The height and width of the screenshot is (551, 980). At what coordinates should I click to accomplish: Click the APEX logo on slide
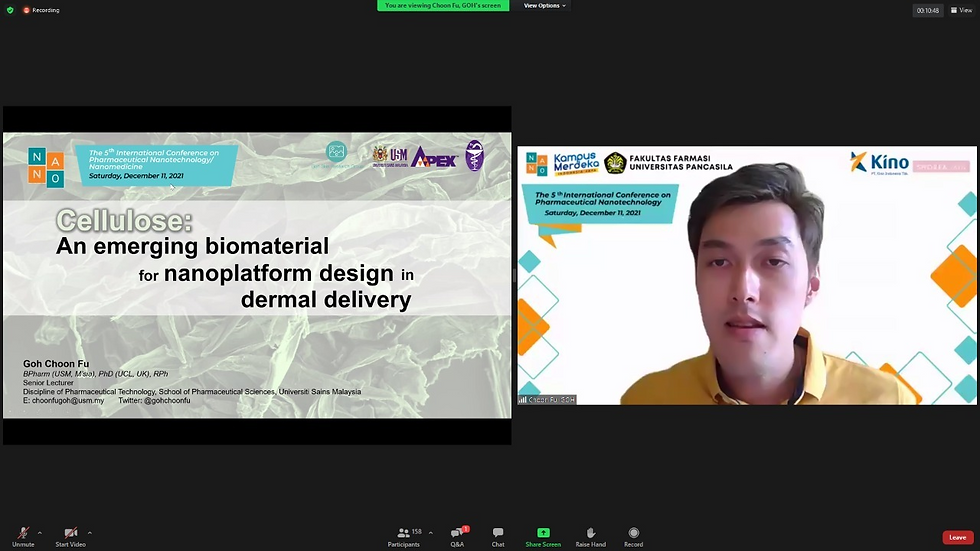pyautogui.click(x=434, y=157)
